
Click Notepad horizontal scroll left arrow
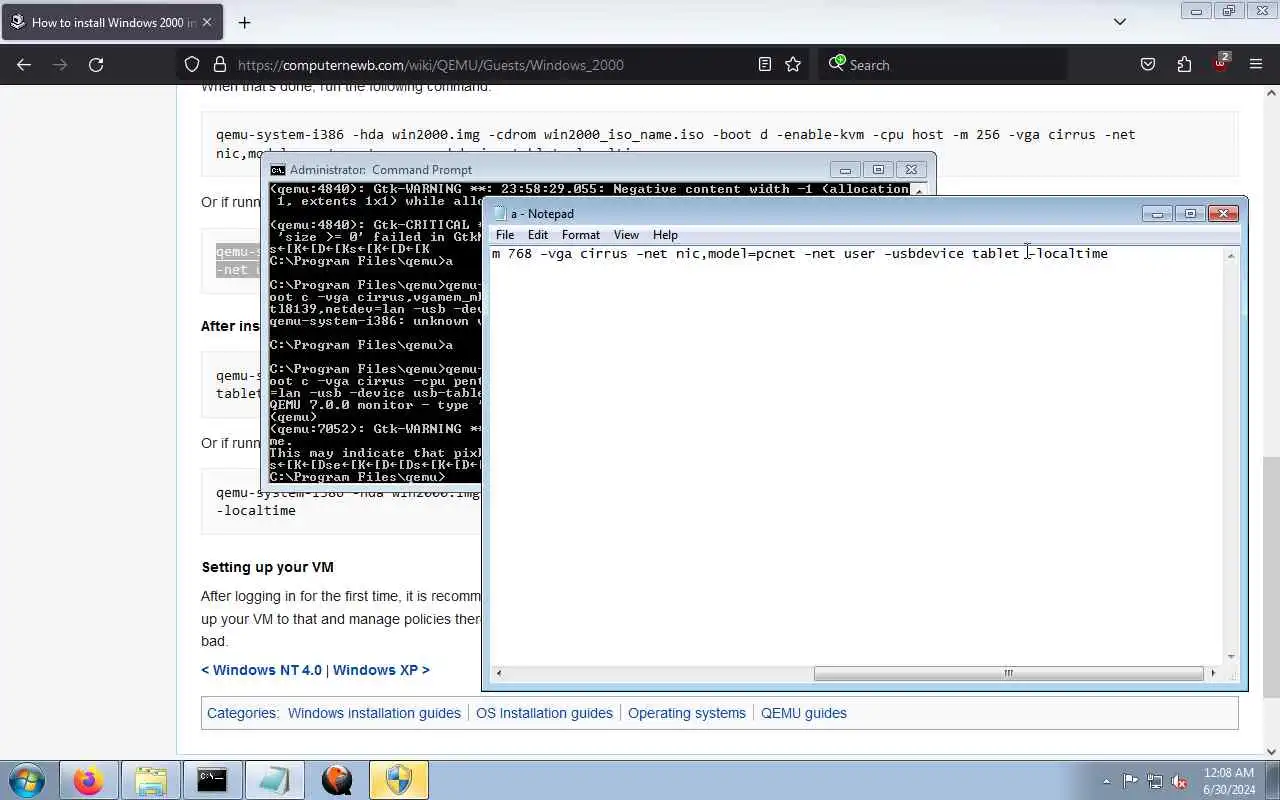coord(499,673)
